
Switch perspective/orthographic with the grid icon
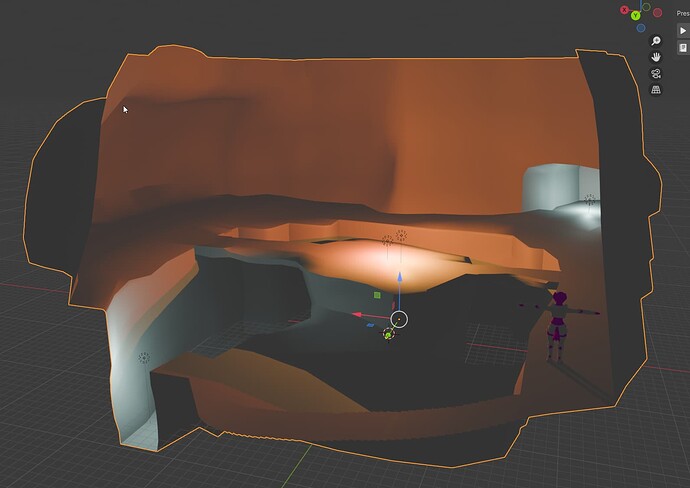(x=656, y=90)
